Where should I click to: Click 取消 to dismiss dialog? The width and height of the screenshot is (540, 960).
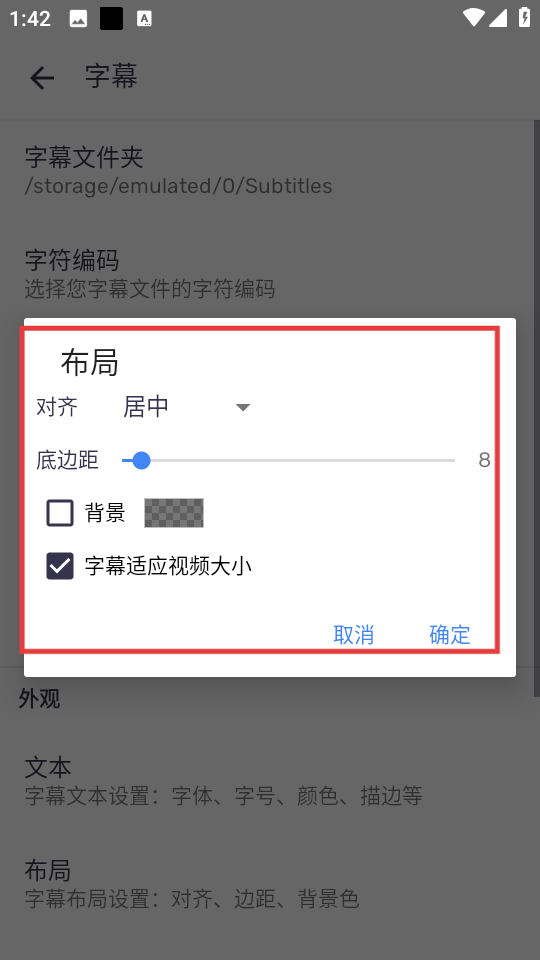[x=354, y=635]
